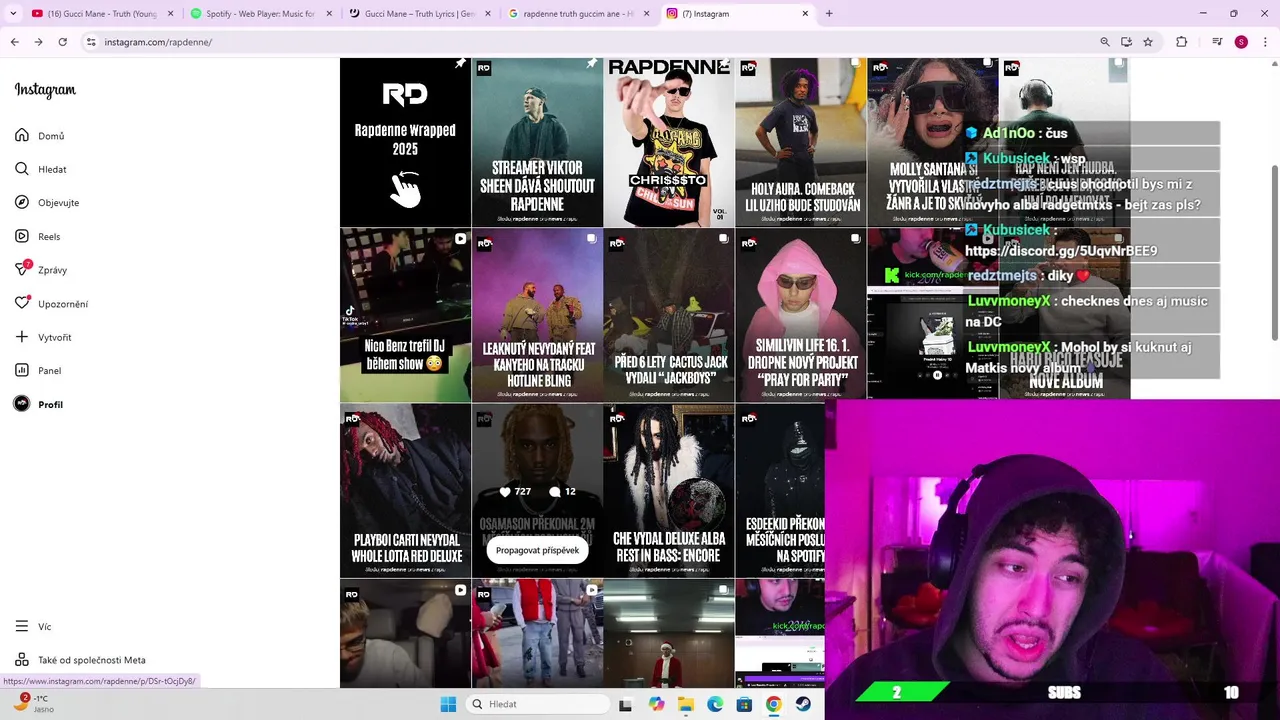Click the Instagram logo
This screenshot has height=720, width=1280.
45,90
